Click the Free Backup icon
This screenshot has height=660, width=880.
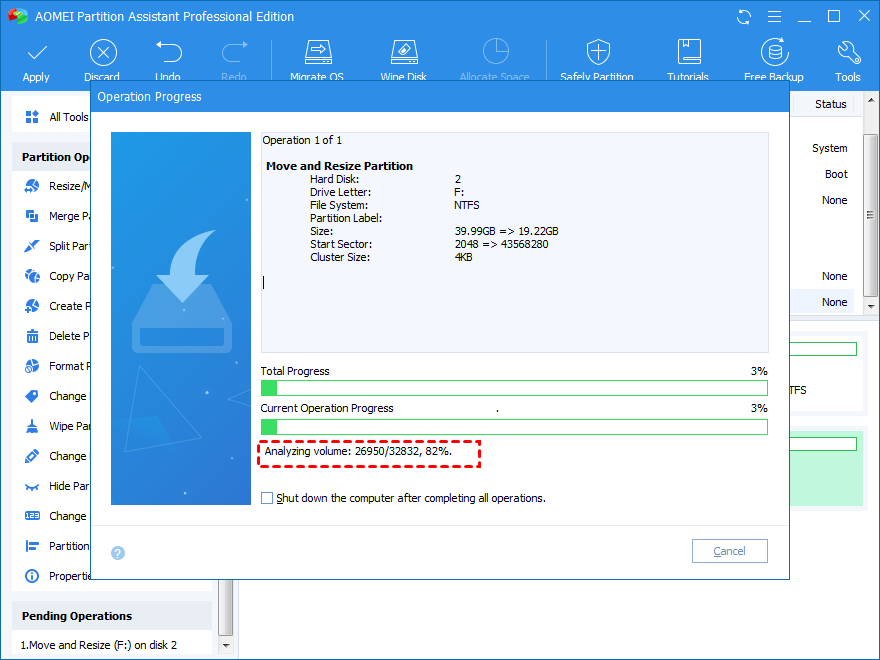[774, 52]
